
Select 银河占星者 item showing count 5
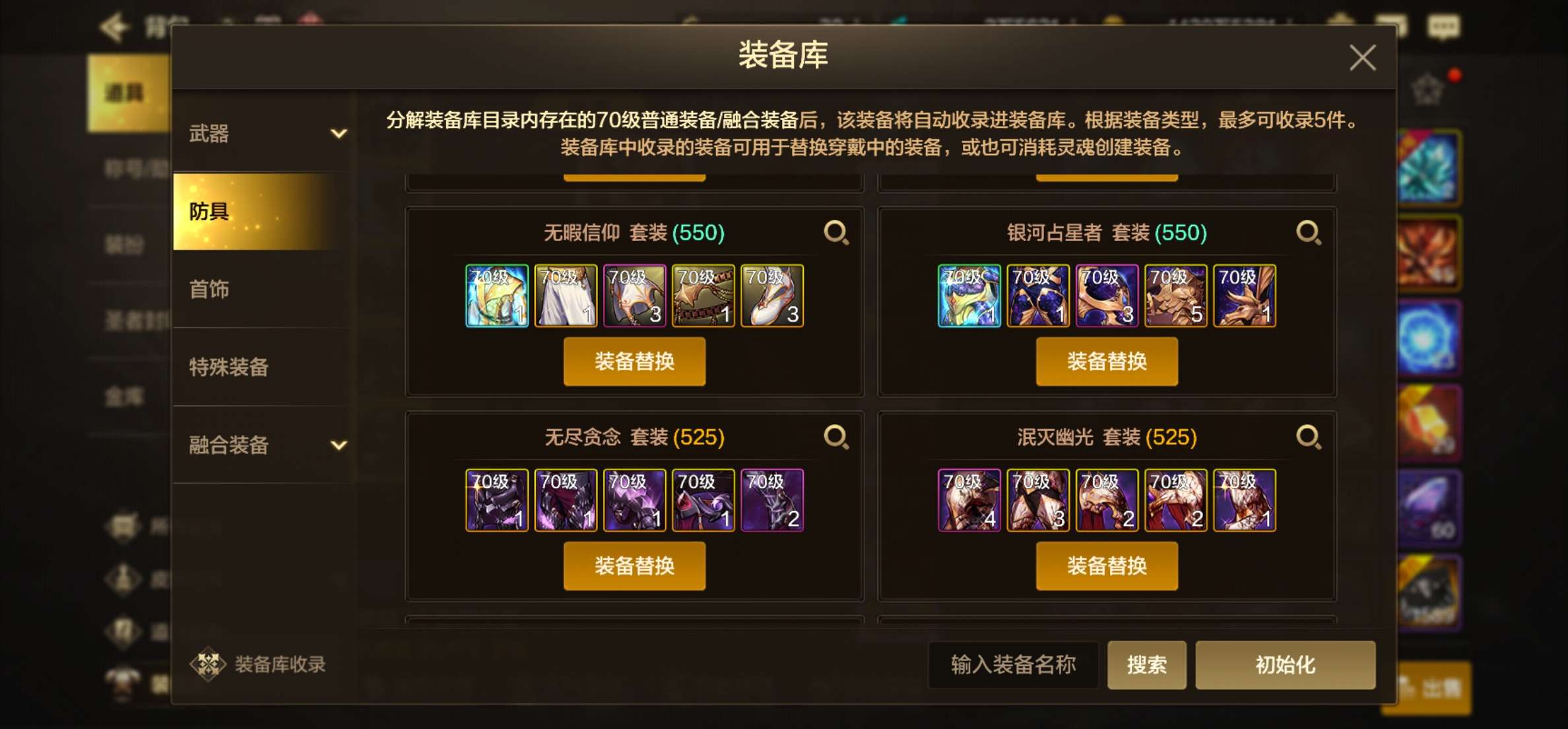click(1175, 296)
